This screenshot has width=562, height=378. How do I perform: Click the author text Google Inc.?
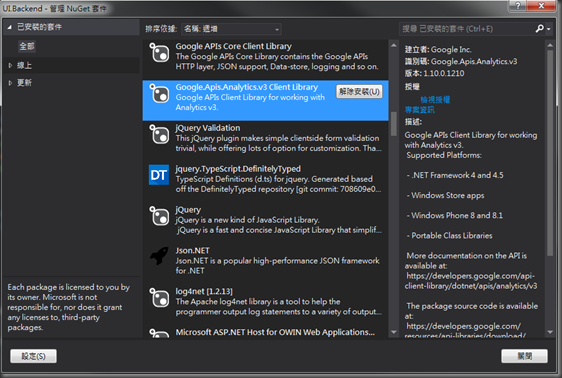(x=451, y=49)
